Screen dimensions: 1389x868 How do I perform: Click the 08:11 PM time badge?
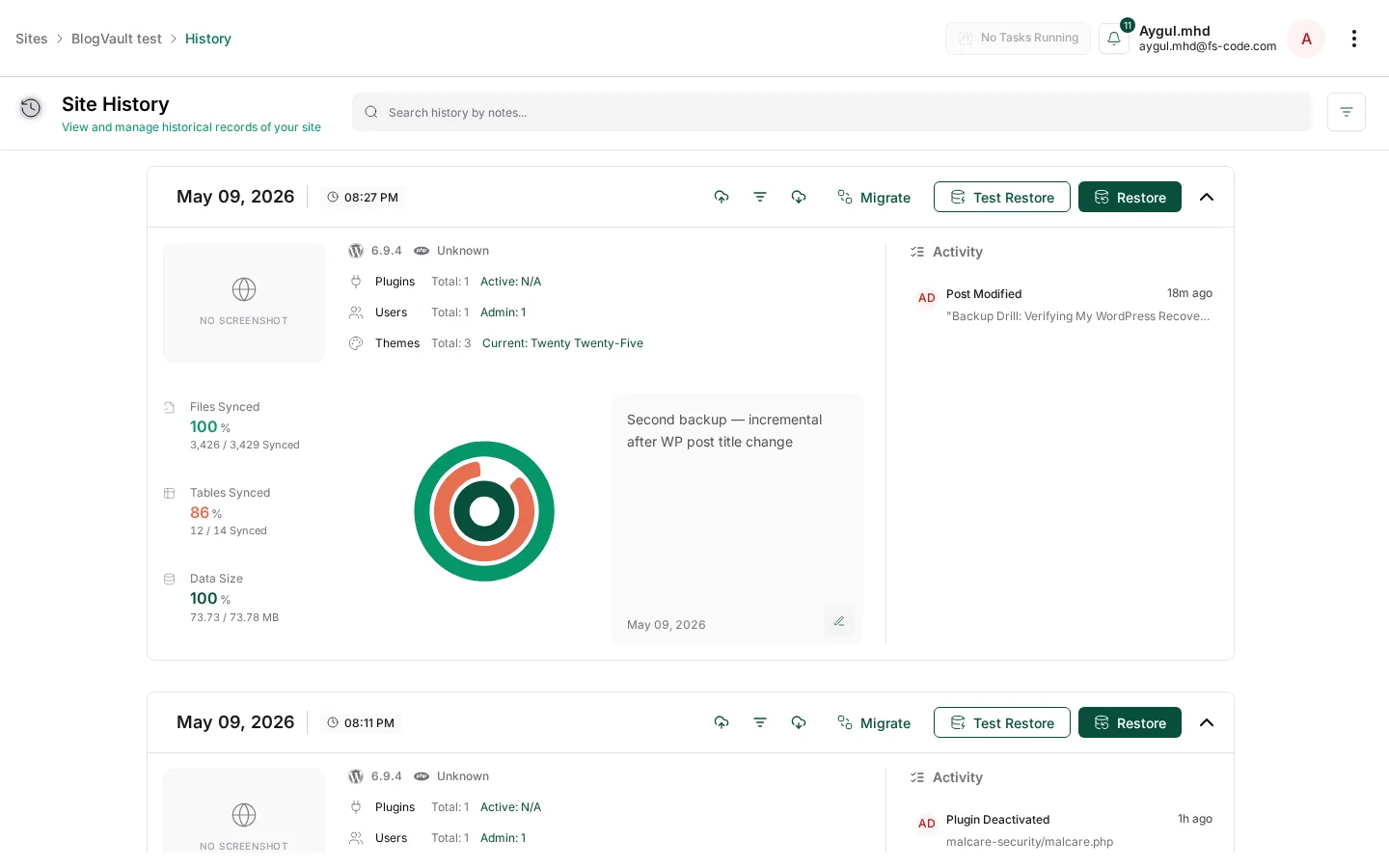pos(361,722)
